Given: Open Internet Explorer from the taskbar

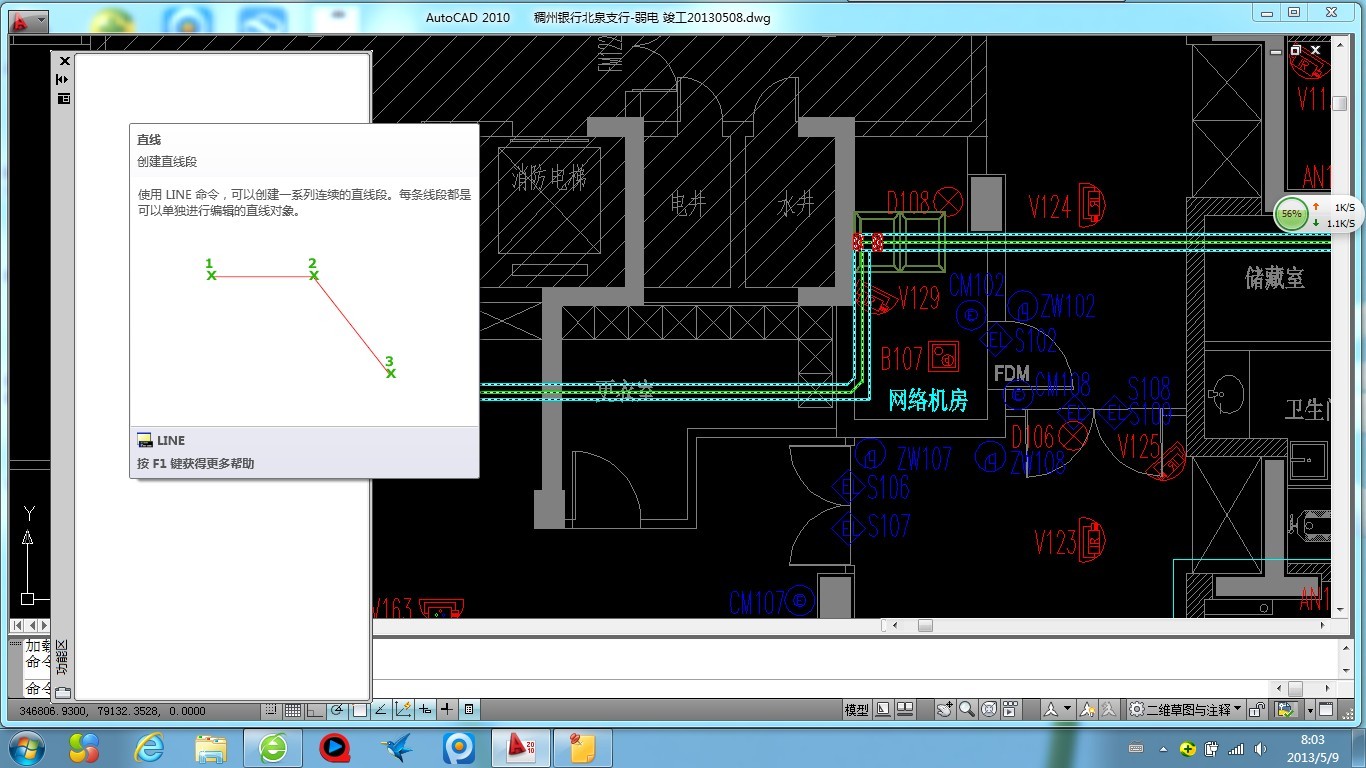Looking at the screenshot, I should [x=151, y=747].
